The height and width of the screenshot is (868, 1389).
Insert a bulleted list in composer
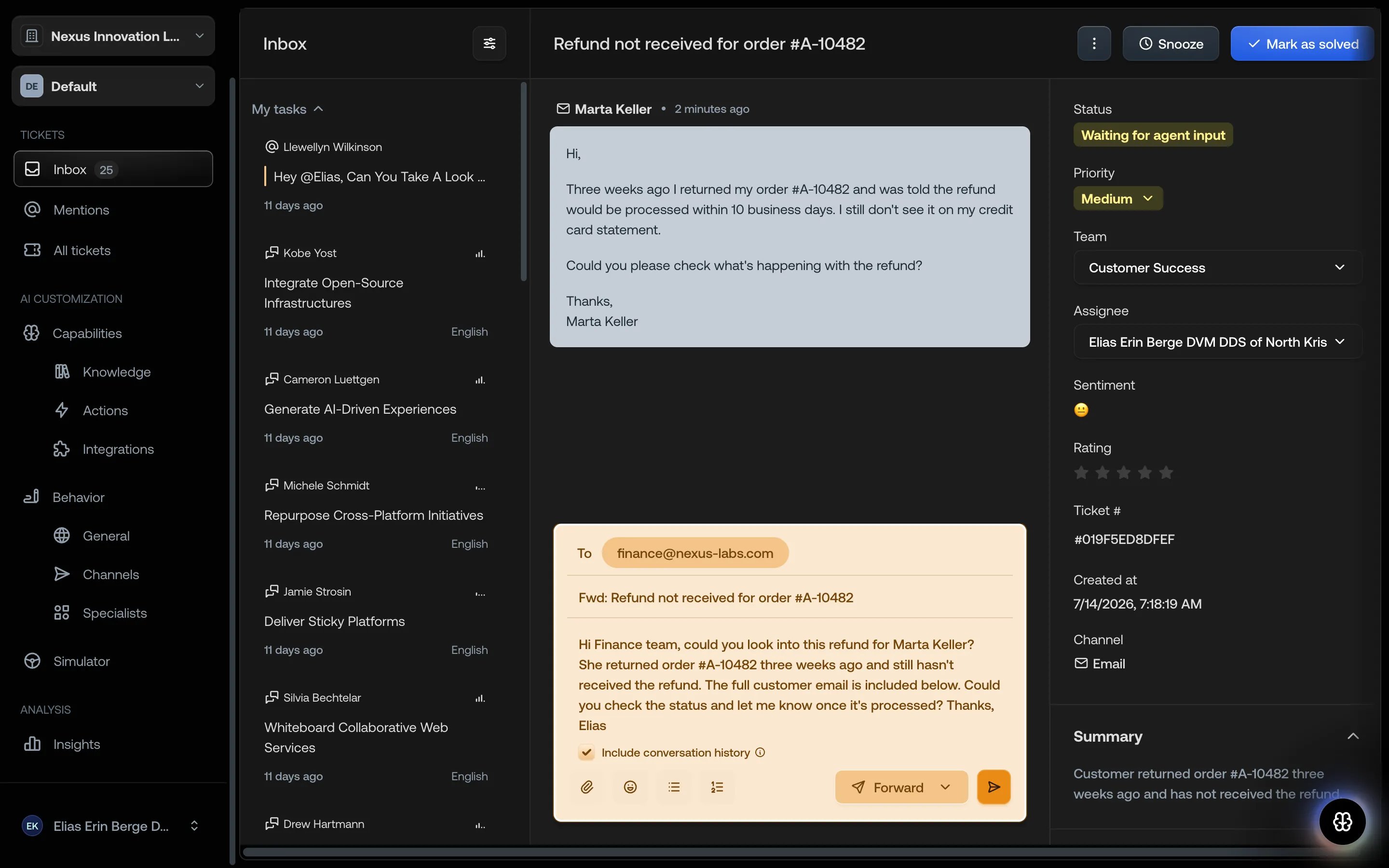point(674,787)
